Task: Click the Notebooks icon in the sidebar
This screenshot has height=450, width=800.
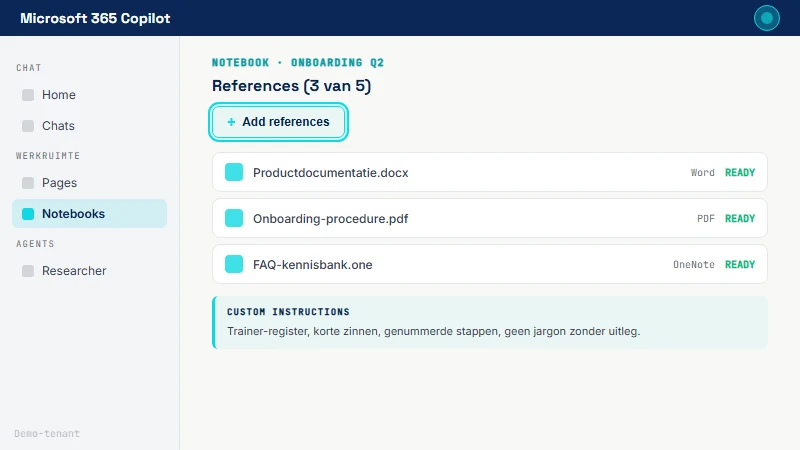Action: click(28, 214)
